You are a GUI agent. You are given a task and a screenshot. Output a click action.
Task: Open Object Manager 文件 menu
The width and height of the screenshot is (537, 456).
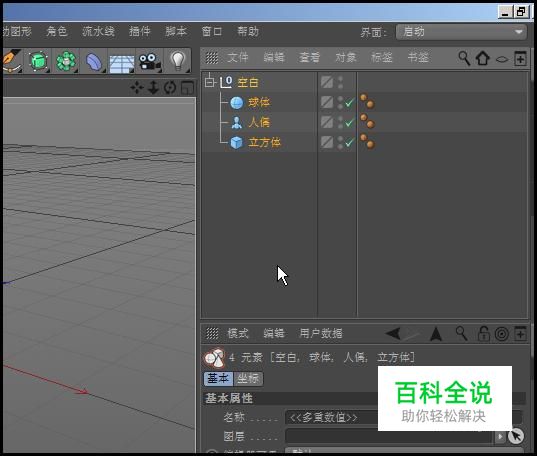click(x=237, y=58)
